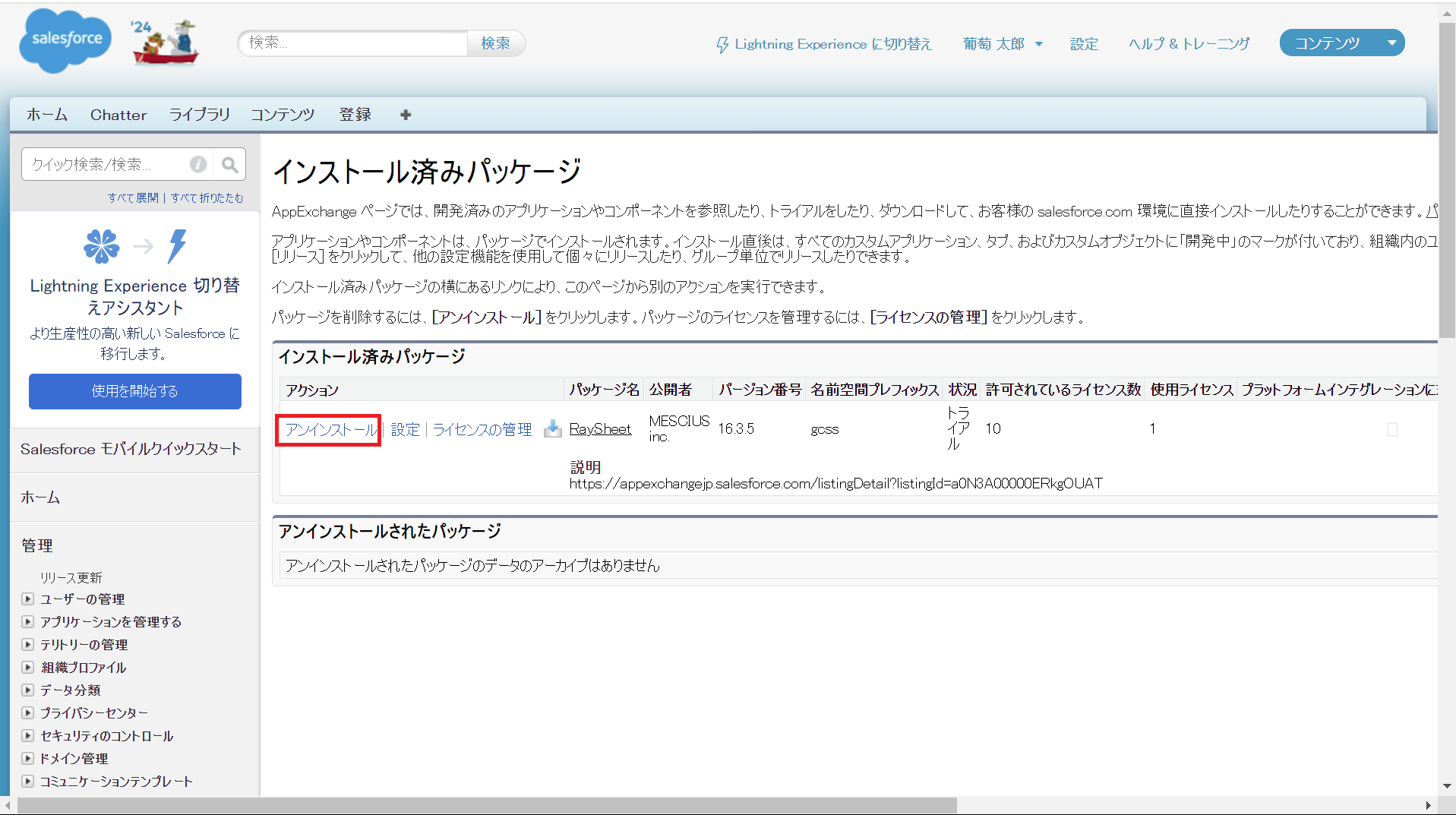Expand ユーザーの管理 tree node
The width and height of the screenshot is (1456, 815).
pos(28,599)
